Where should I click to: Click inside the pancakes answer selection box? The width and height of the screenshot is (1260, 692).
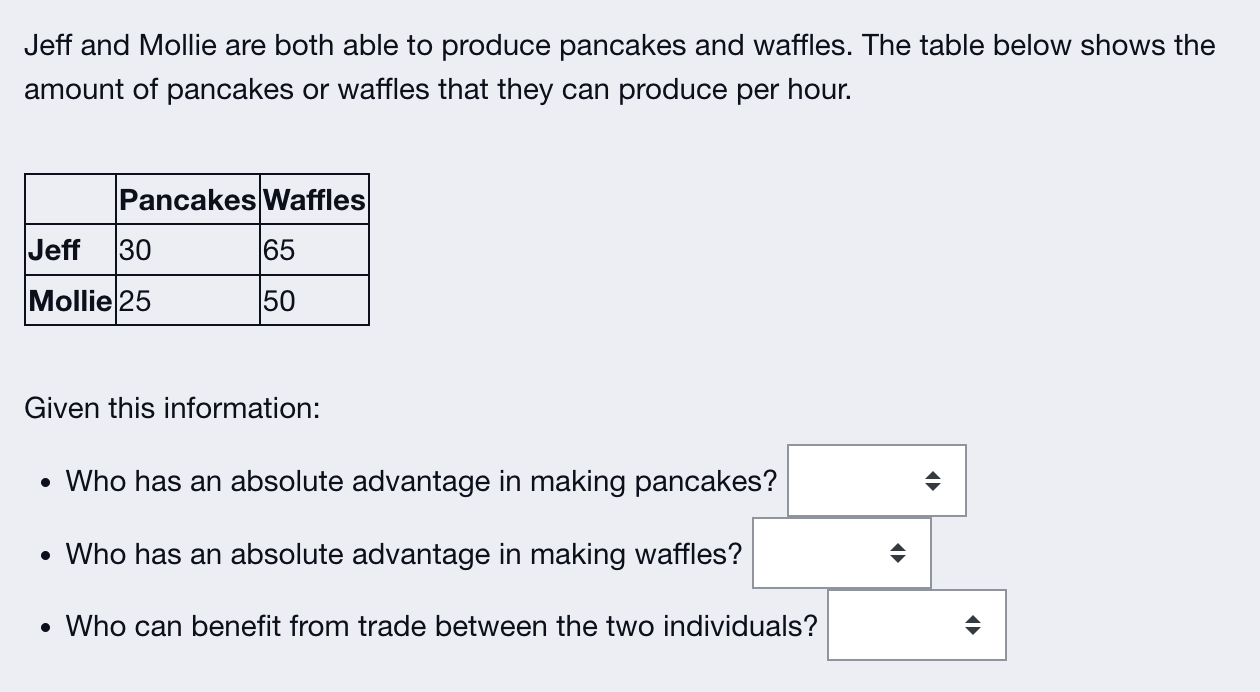tap(860, 481)
